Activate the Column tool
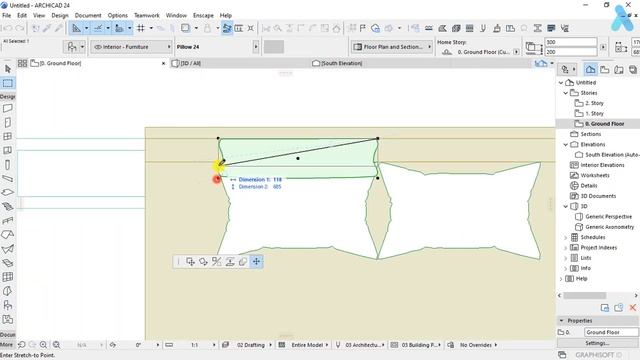The width and height of the screenshot is (640, 360). point(8,165)
